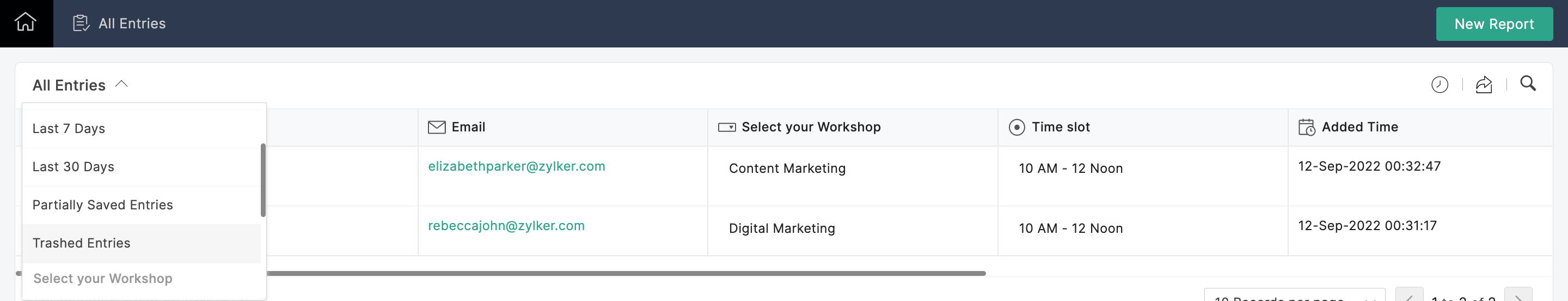
Task: Click the share export icon
Action: pos(1484,85)
